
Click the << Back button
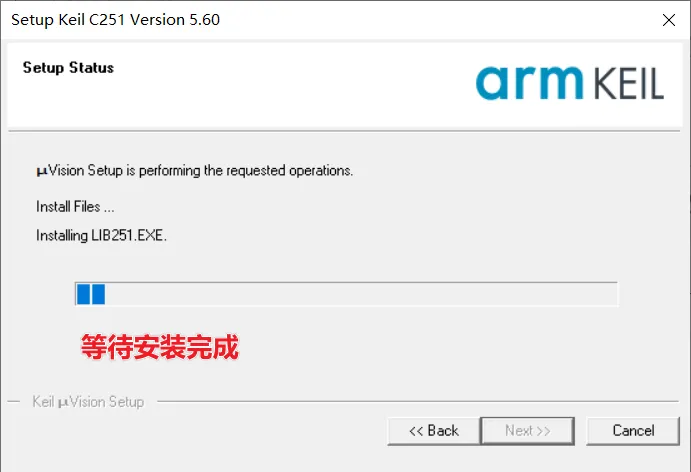[x=434, y=431]
